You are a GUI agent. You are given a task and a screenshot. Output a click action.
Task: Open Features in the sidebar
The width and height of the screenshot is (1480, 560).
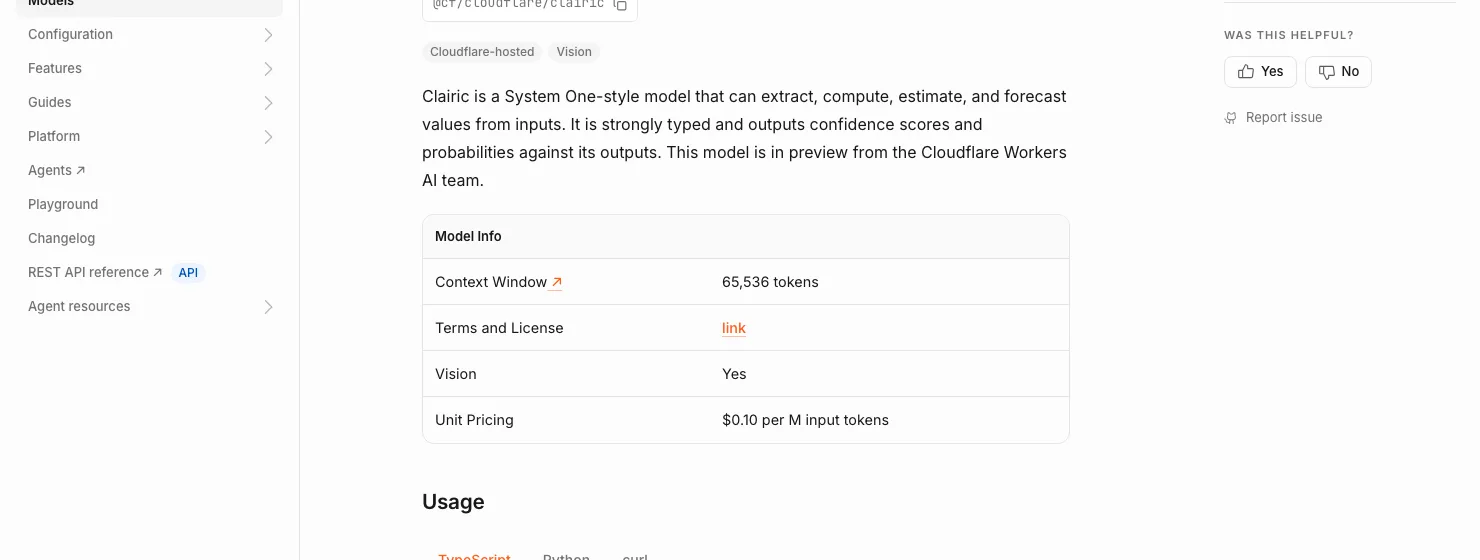click(x=55, y=69)
